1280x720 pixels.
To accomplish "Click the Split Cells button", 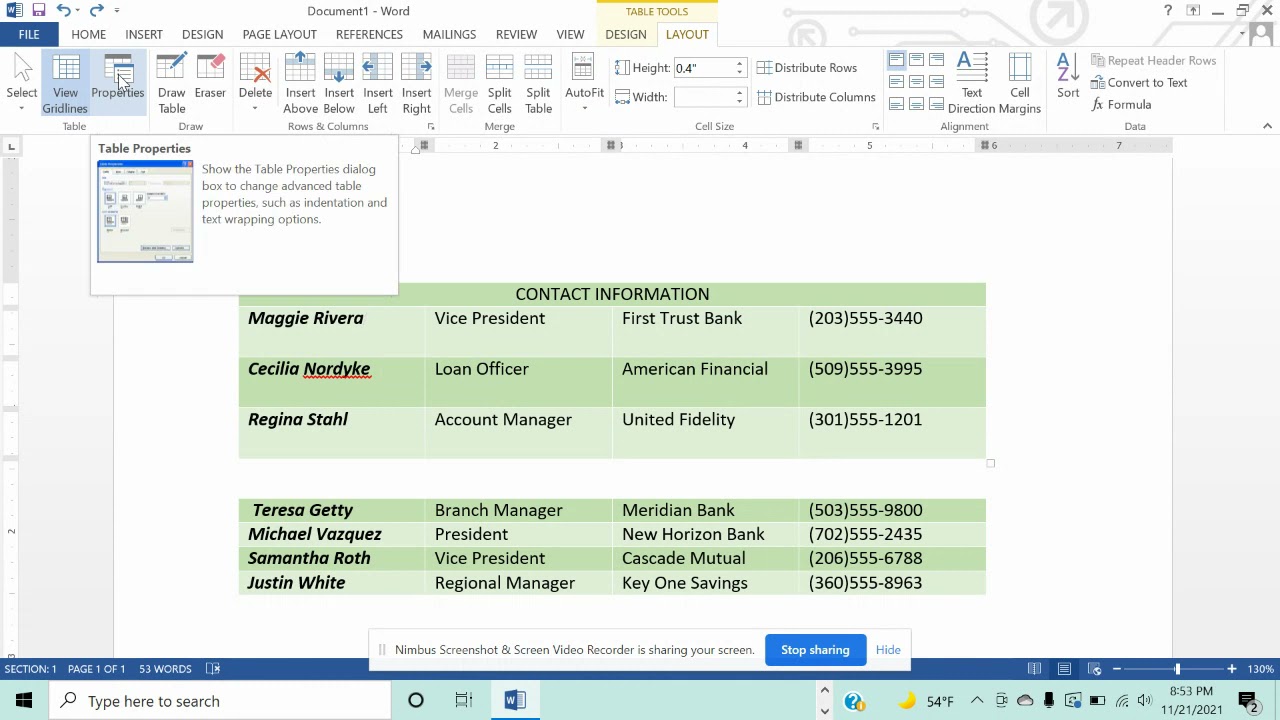I will (499, 84).
